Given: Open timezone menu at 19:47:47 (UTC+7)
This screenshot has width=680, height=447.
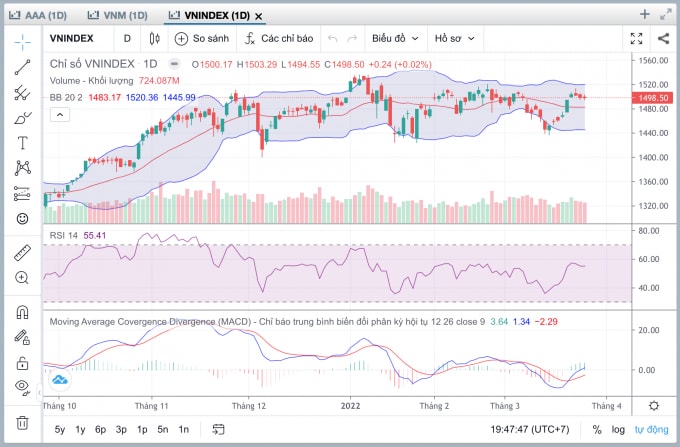Looking at the screenshot, I should (x=530, y=430).
